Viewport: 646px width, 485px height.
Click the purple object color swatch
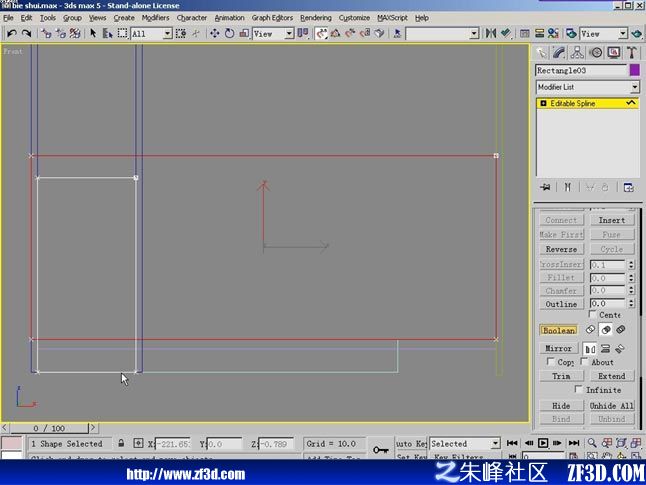[x=634, y=70]
